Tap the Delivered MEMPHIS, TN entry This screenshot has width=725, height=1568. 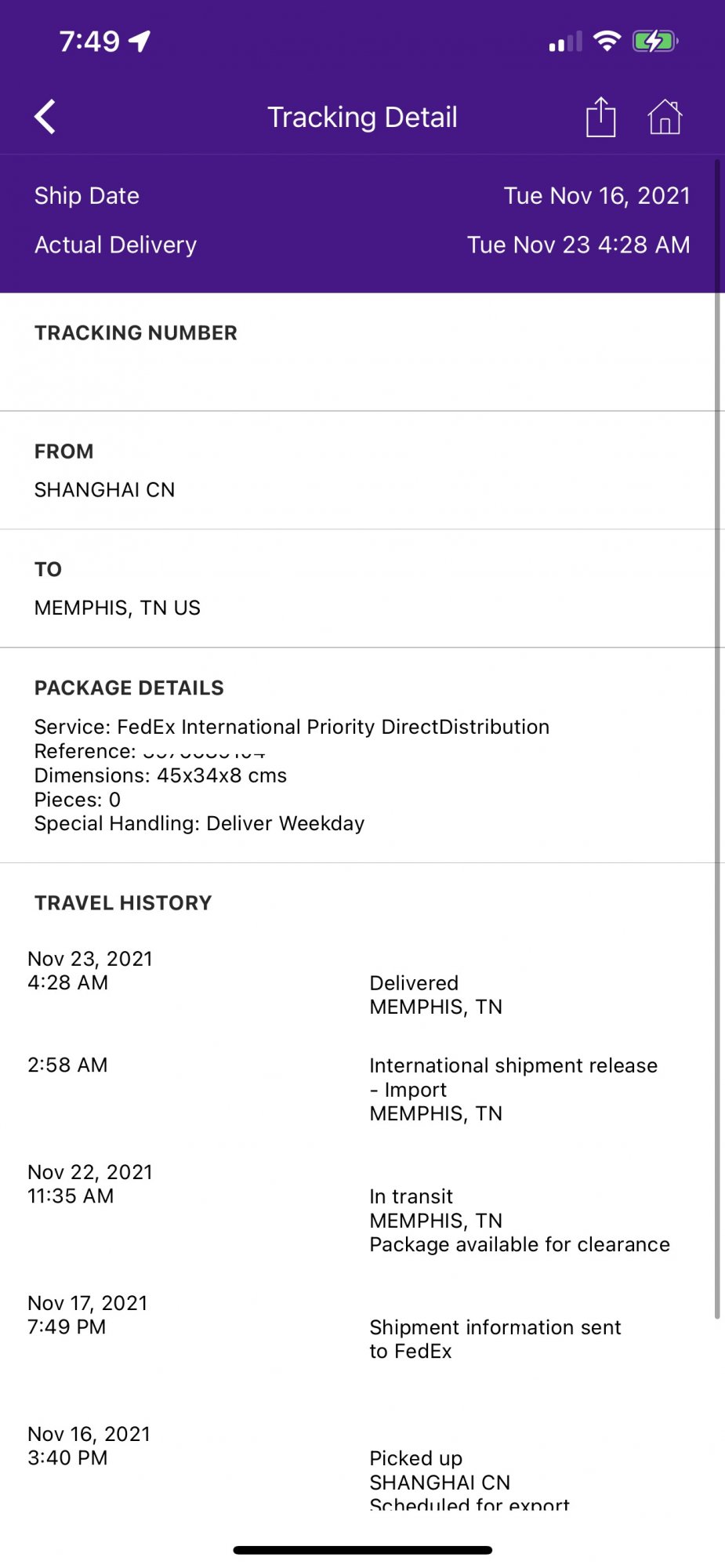coord(436,995)
